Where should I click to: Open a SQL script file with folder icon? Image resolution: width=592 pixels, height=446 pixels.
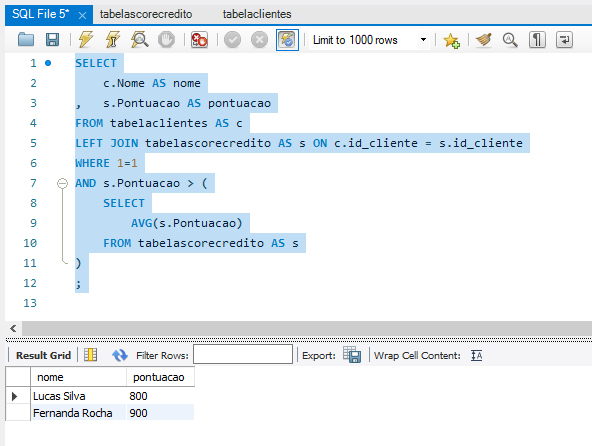[26, 40]
